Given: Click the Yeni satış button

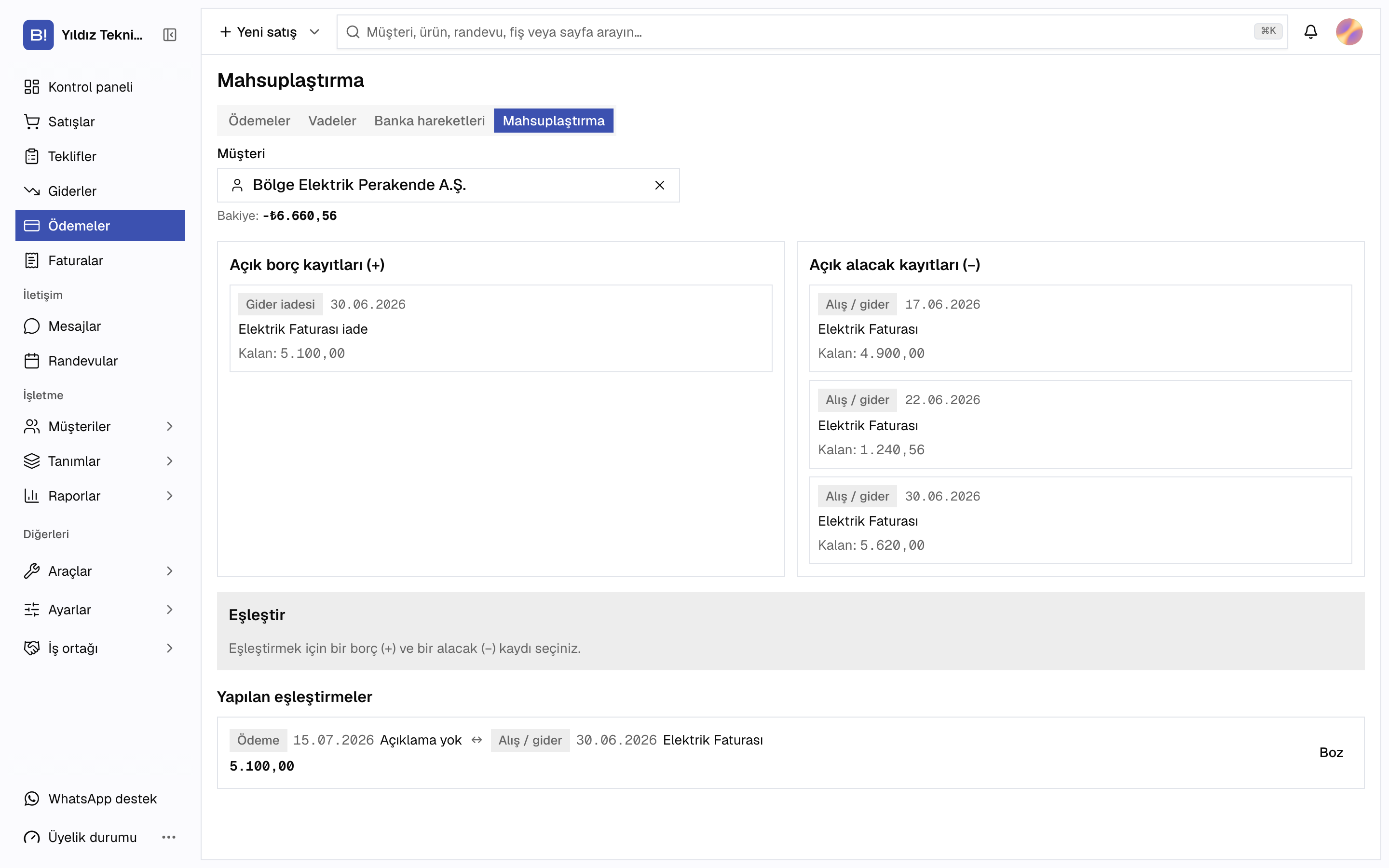Looking at the screenshot, I should [x=259, y=31].
